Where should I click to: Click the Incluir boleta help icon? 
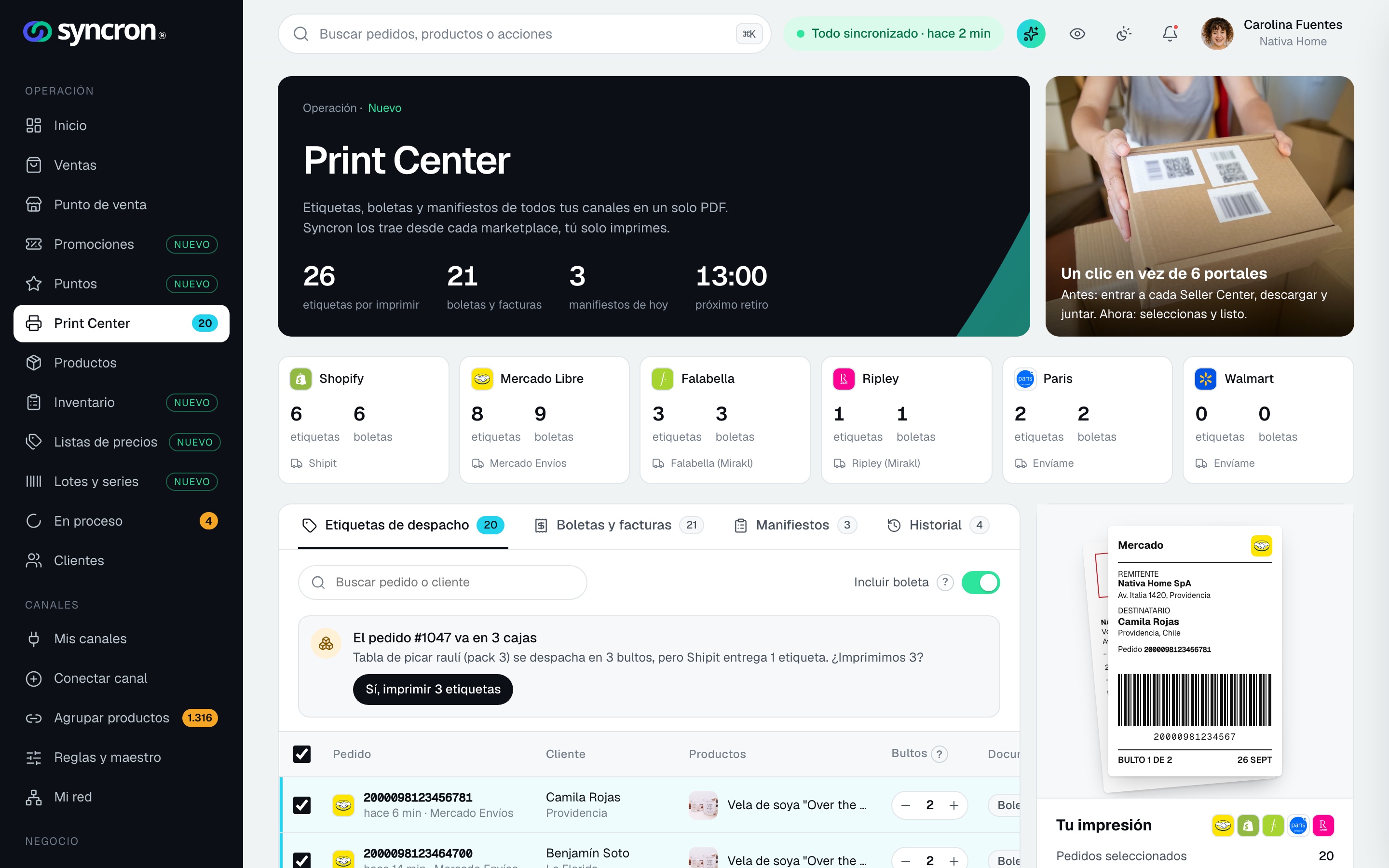[945, 583]
